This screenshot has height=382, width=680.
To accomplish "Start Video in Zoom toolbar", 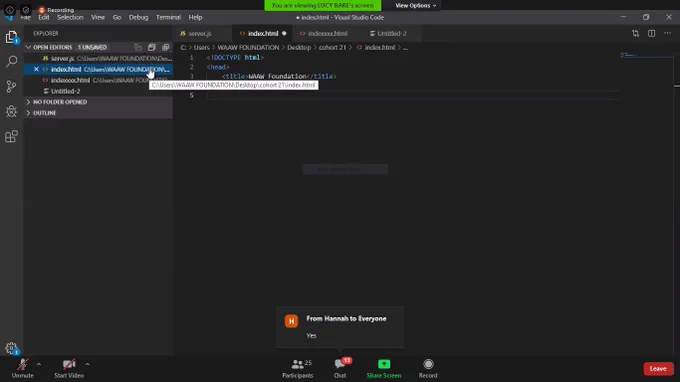I will pos(69,369).
